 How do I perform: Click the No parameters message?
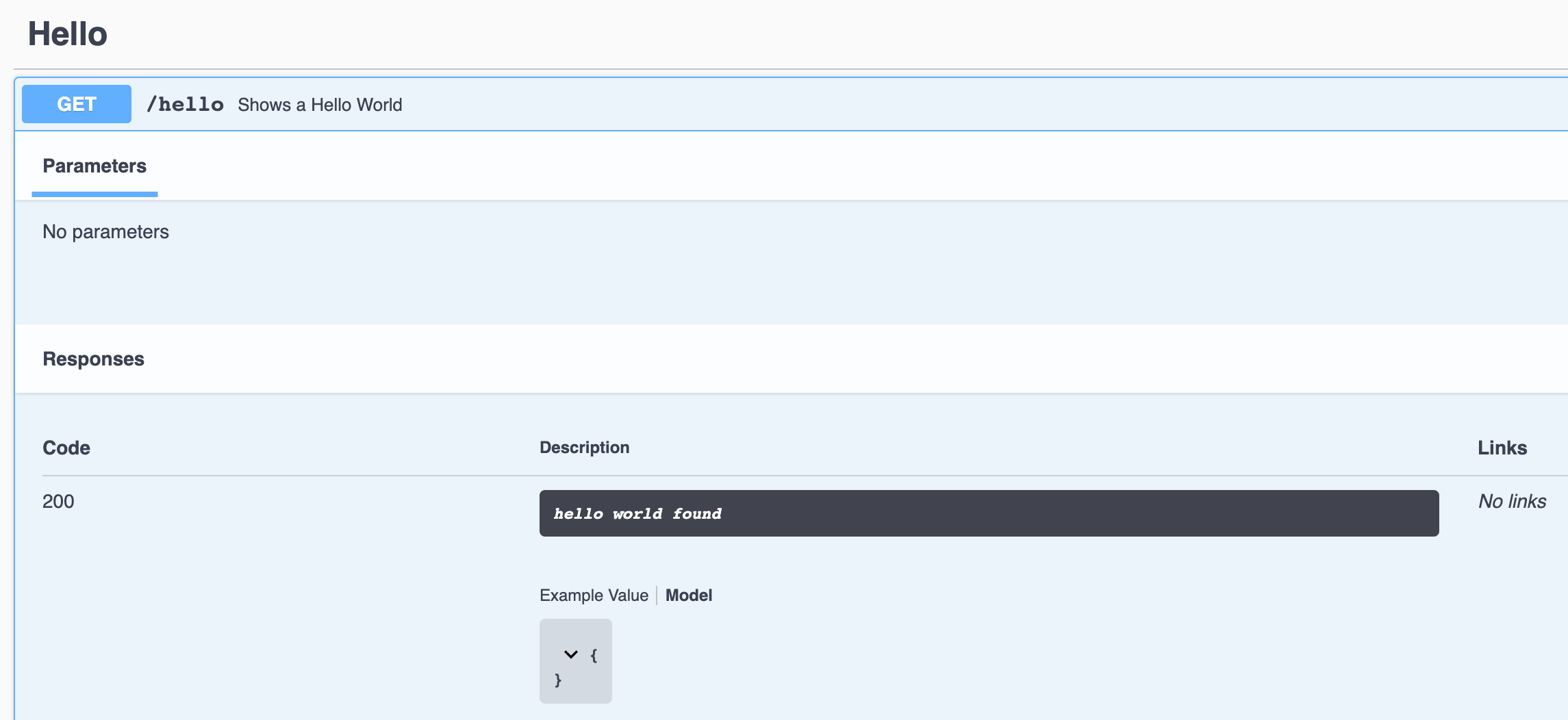(105, 231)
